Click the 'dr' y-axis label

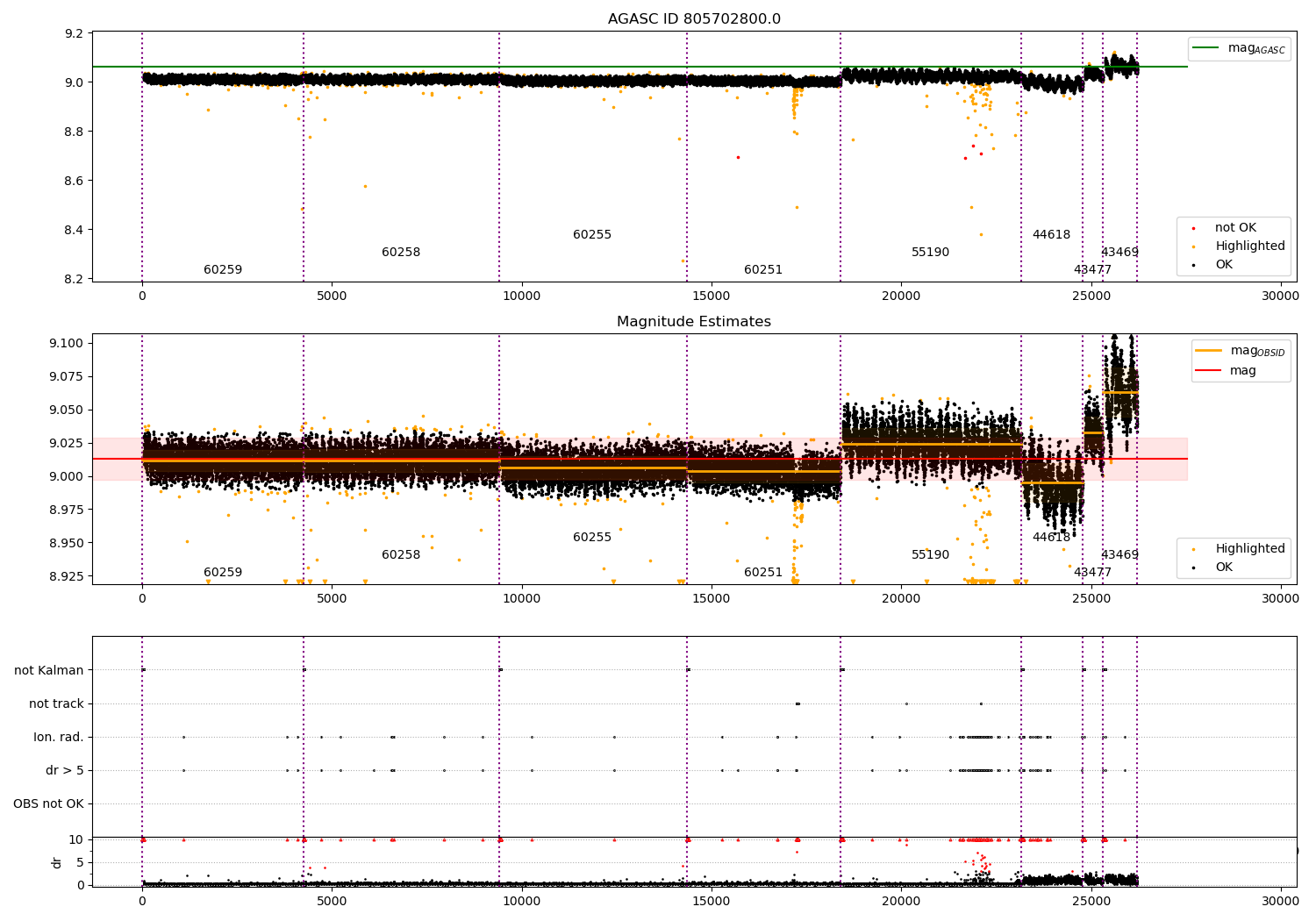click(x=57, y=862)
